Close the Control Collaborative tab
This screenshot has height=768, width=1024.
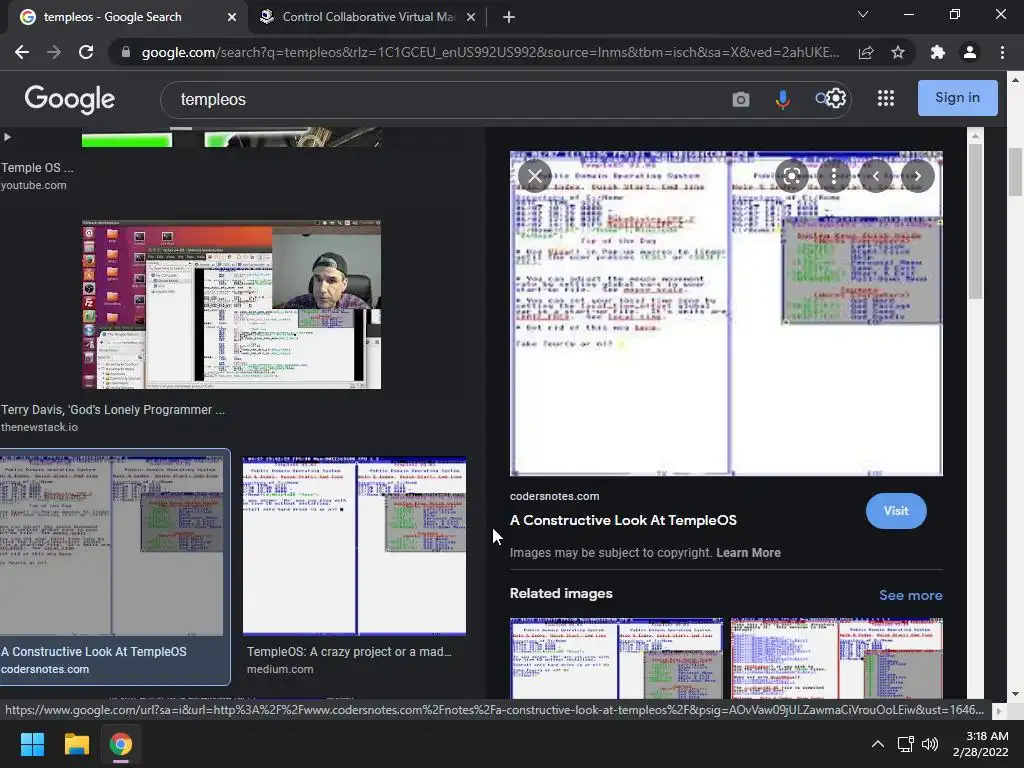[x=471, y=17]
